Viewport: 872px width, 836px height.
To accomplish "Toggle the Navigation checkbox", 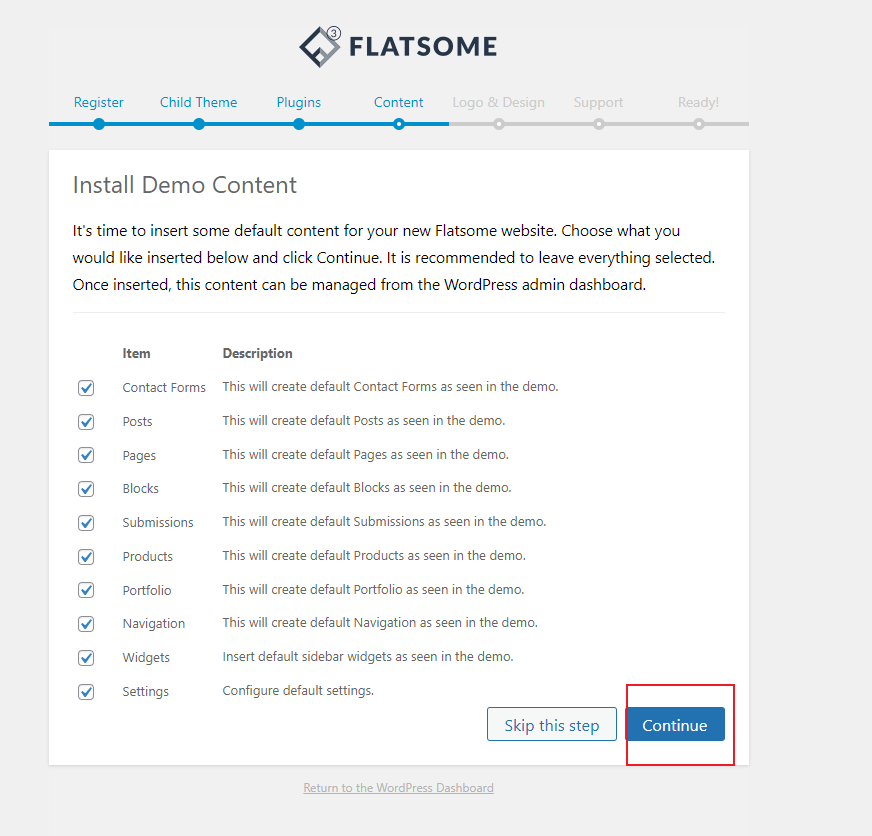I will pyautogui.click(x=86, y=624).
